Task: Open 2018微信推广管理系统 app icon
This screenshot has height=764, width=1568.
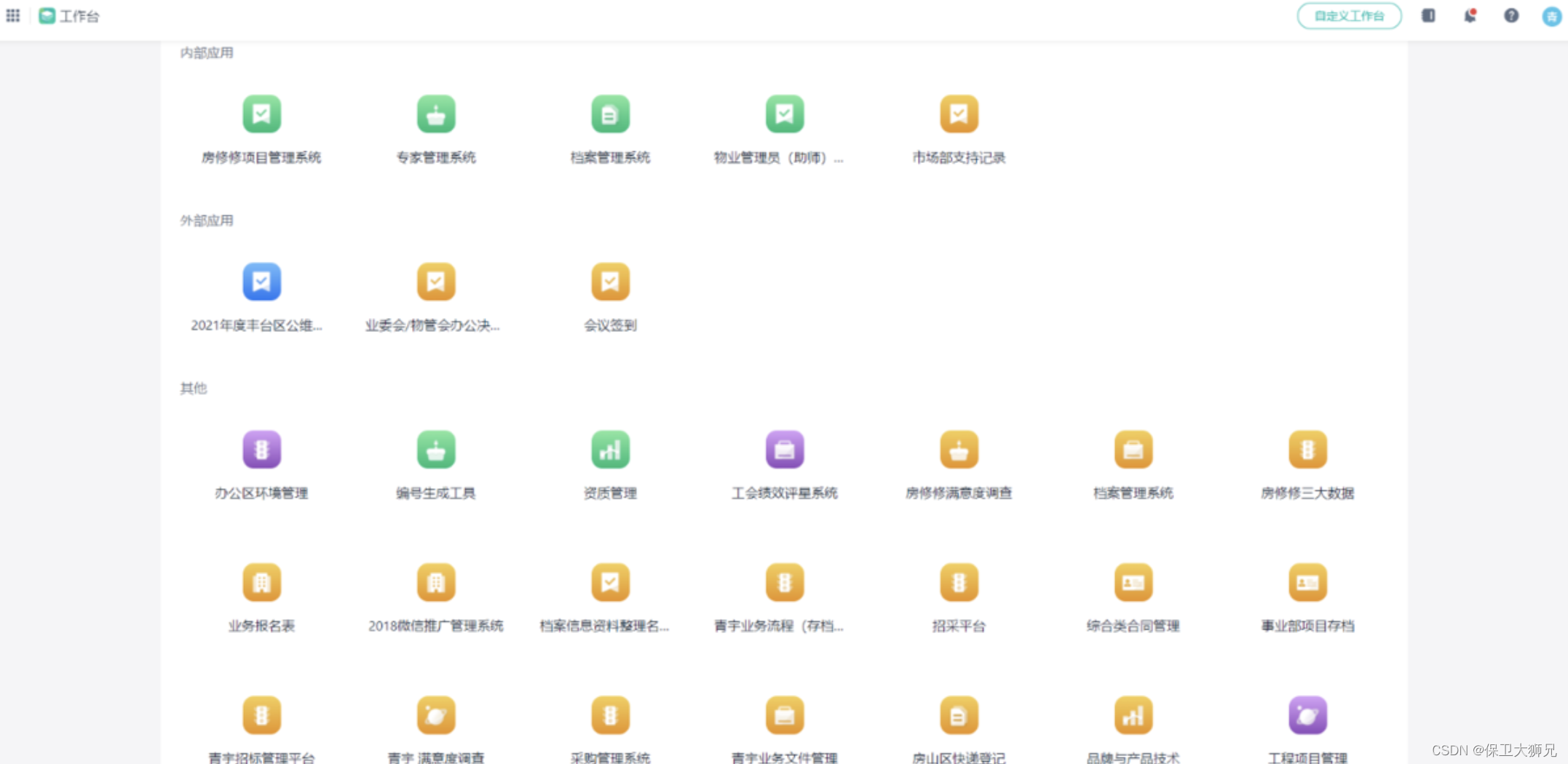Action: [x=436, y=582]
